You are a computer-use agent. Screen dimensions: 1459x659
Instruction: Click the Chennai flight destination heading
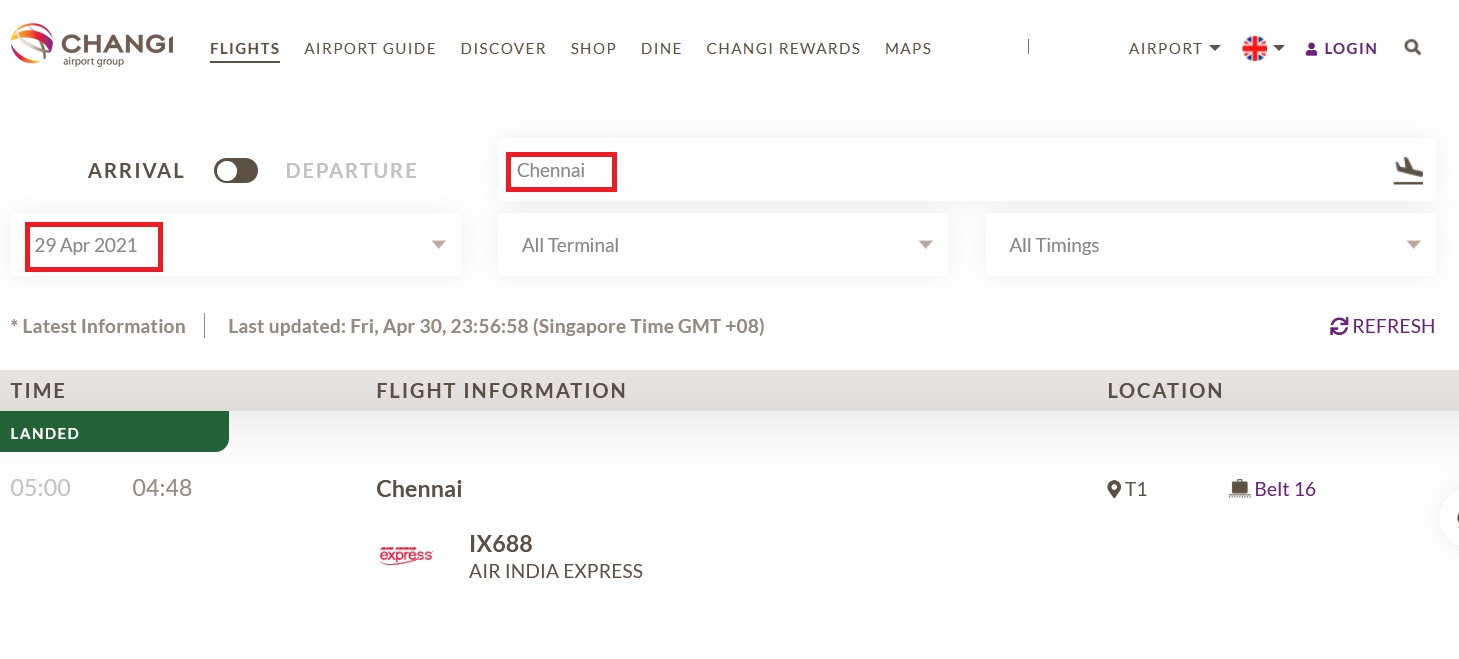[419, 489]
